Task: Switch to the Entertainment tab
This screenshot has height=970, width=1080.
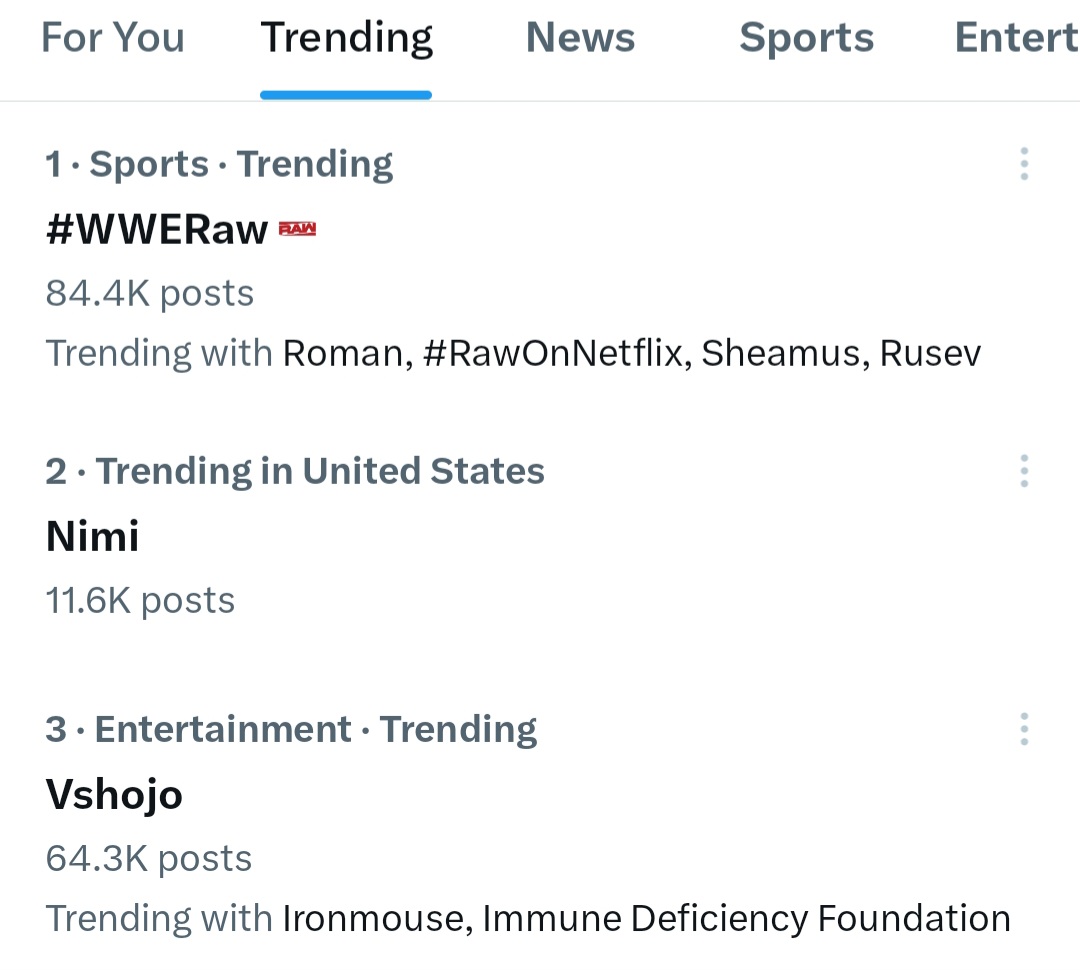Action: click(x=1017, y=37)
